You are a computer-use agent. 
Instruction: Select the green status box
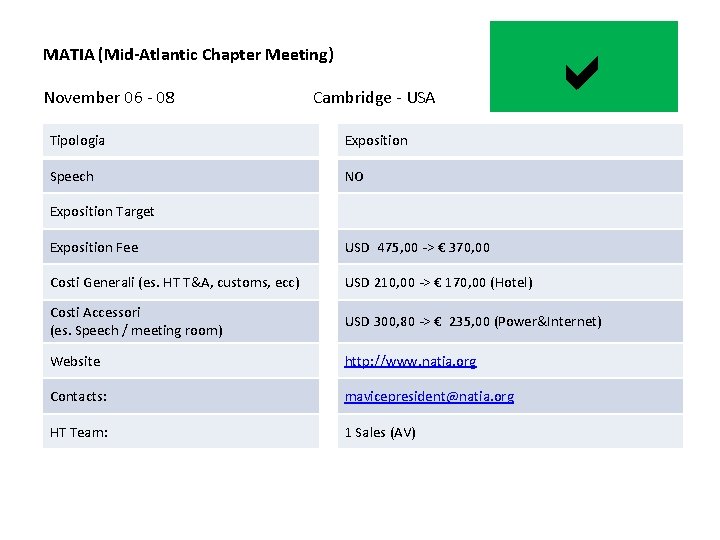584,66
